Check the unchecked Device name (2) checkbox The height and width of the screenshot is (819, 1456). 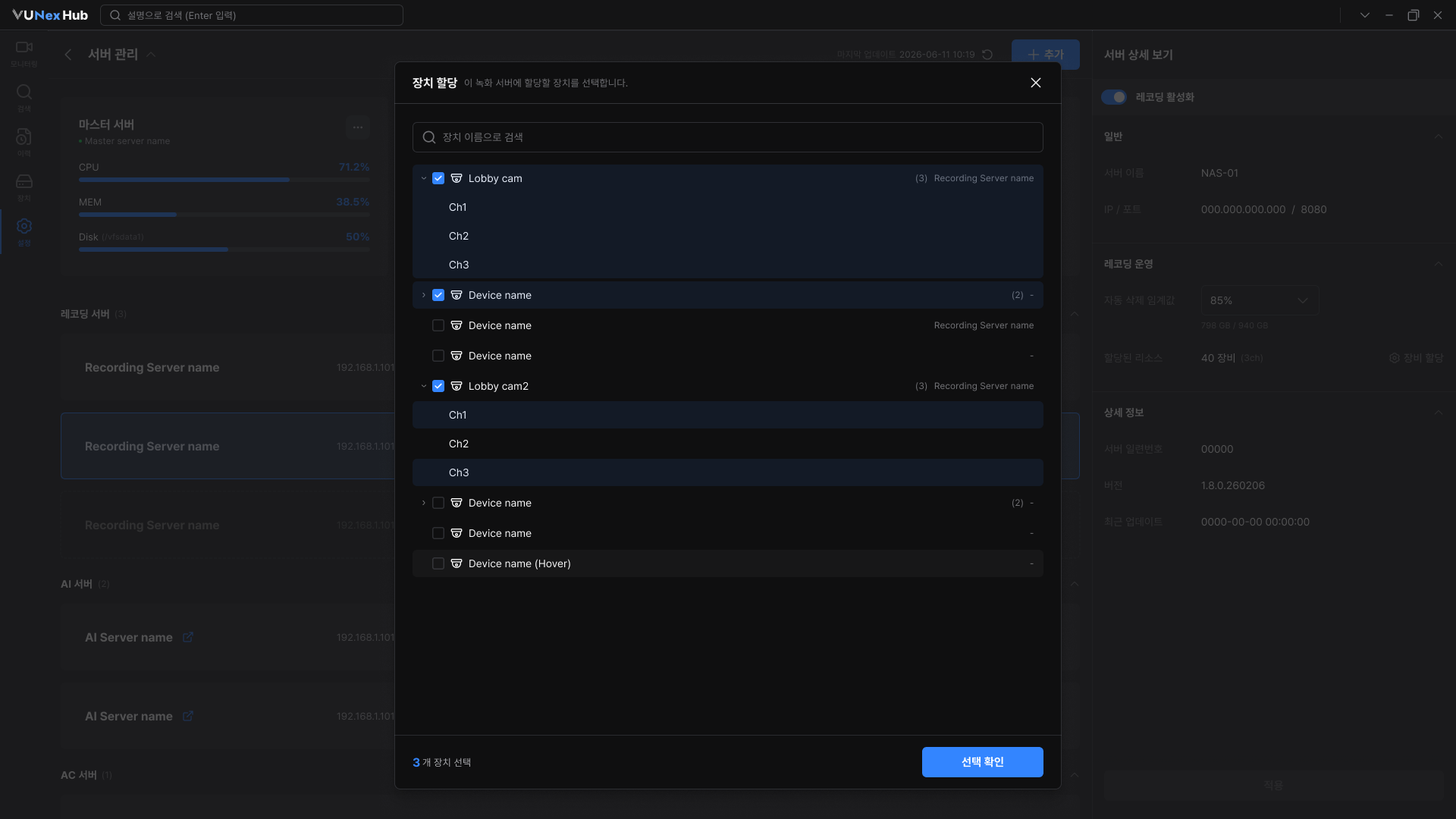click(x=438, y=503)
